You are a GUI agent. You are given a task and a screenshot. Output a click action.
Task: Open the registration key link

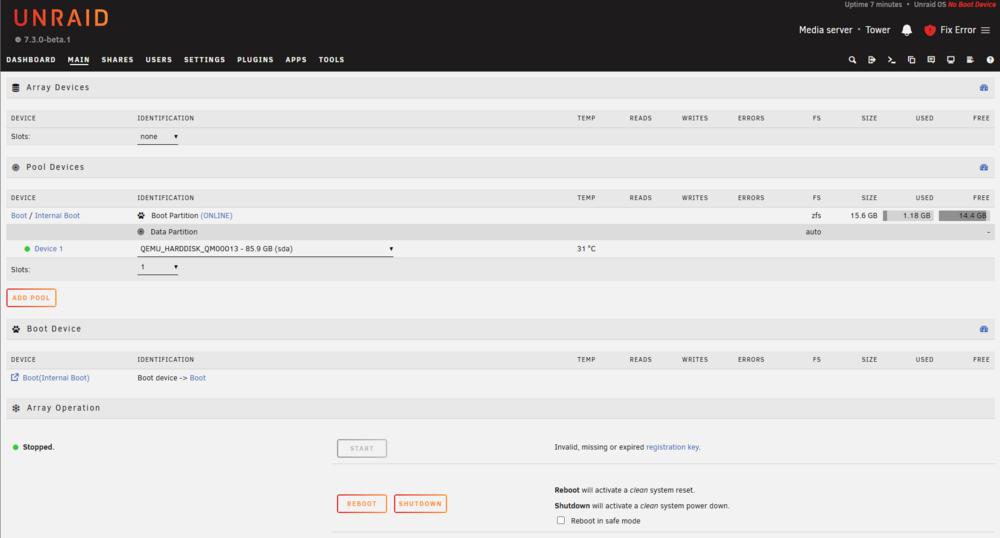(x=673, y=447)
